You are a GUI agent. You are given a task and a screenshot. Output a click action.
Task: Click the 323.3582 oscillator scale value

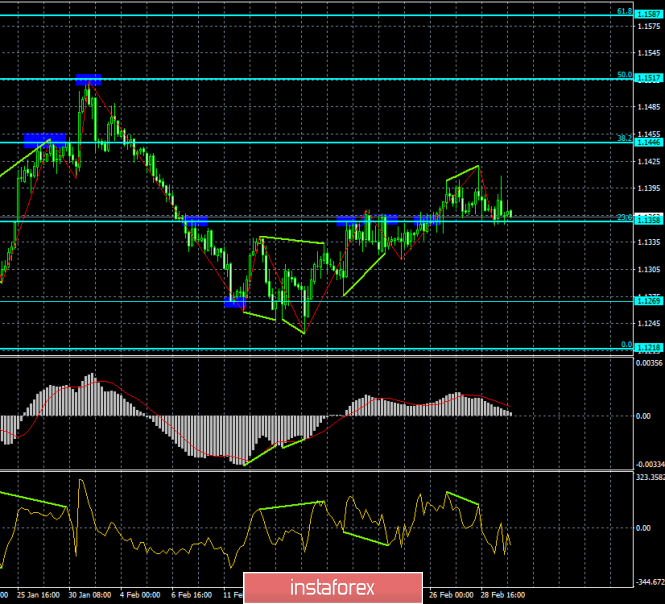click(649, 479)
